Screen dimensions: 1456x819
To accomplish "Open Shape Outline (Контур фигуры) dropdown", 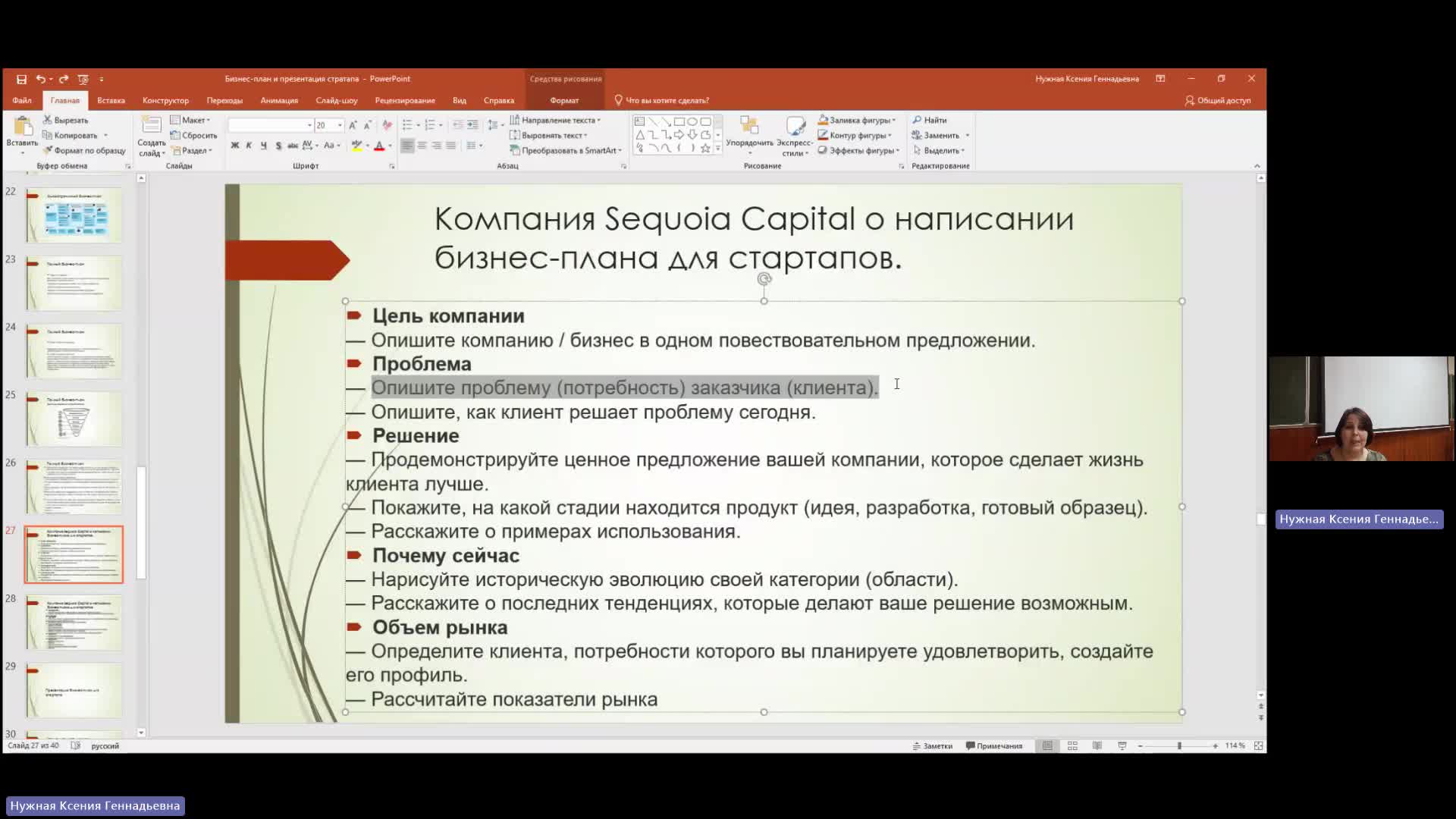I will tap(855, 135).
